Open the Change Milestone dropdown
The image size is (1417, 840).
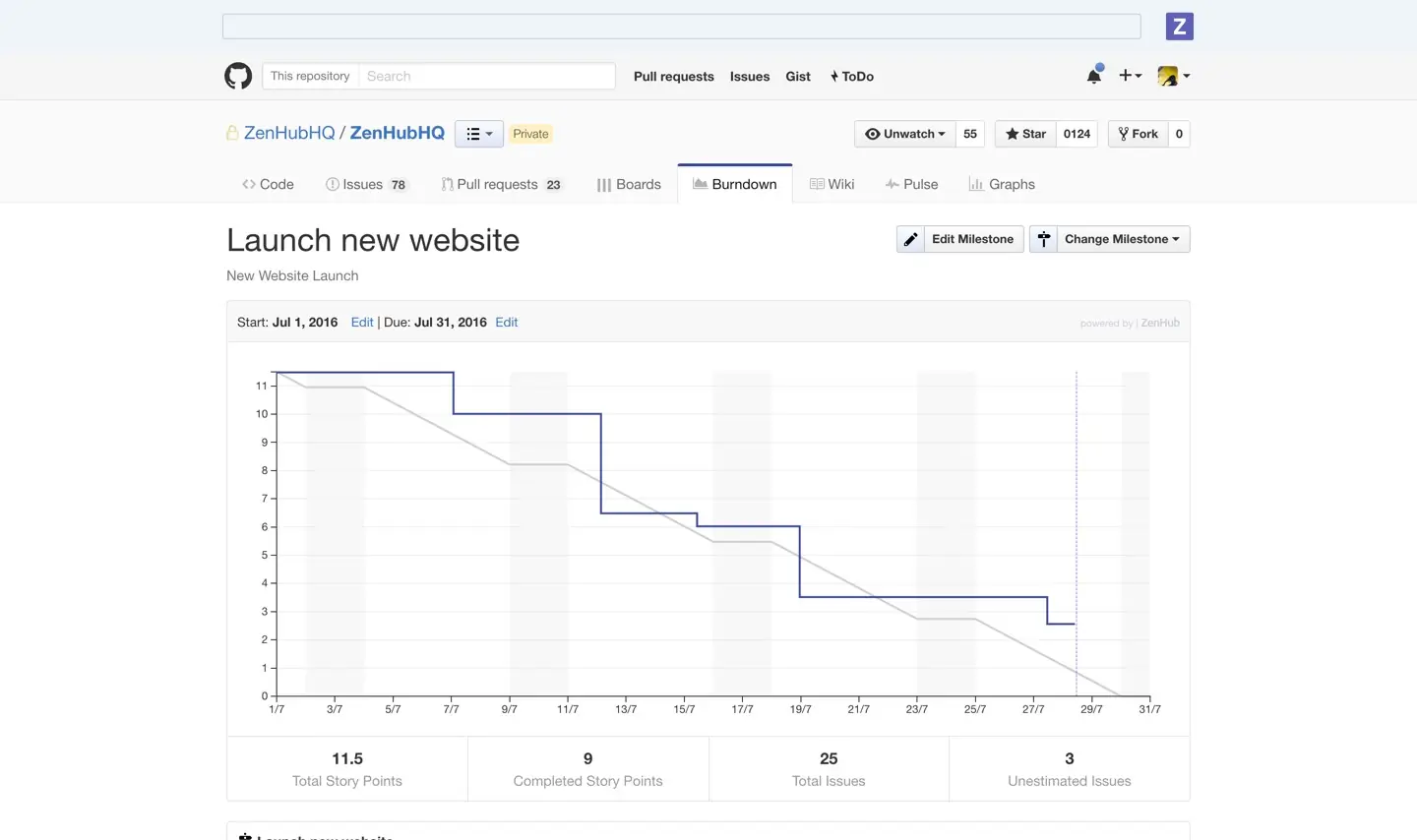tap(1110, 239)
